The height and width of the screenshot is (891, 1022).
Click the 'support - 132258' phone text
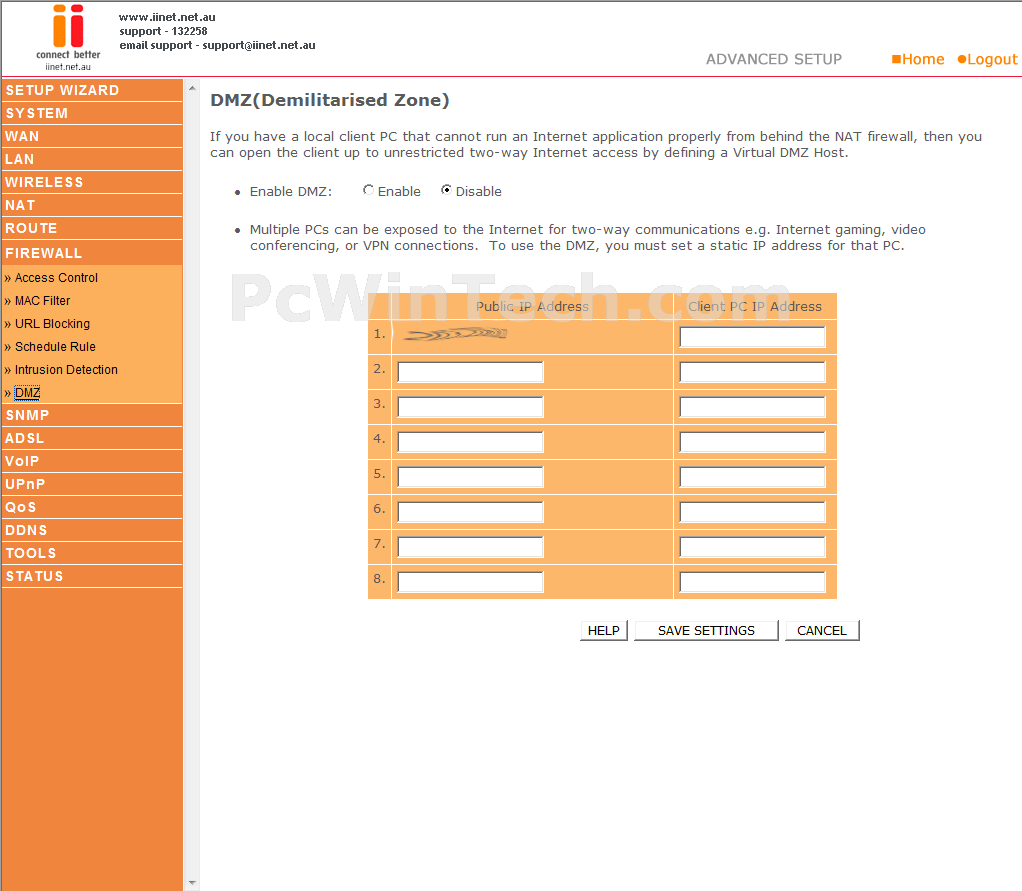163,31
